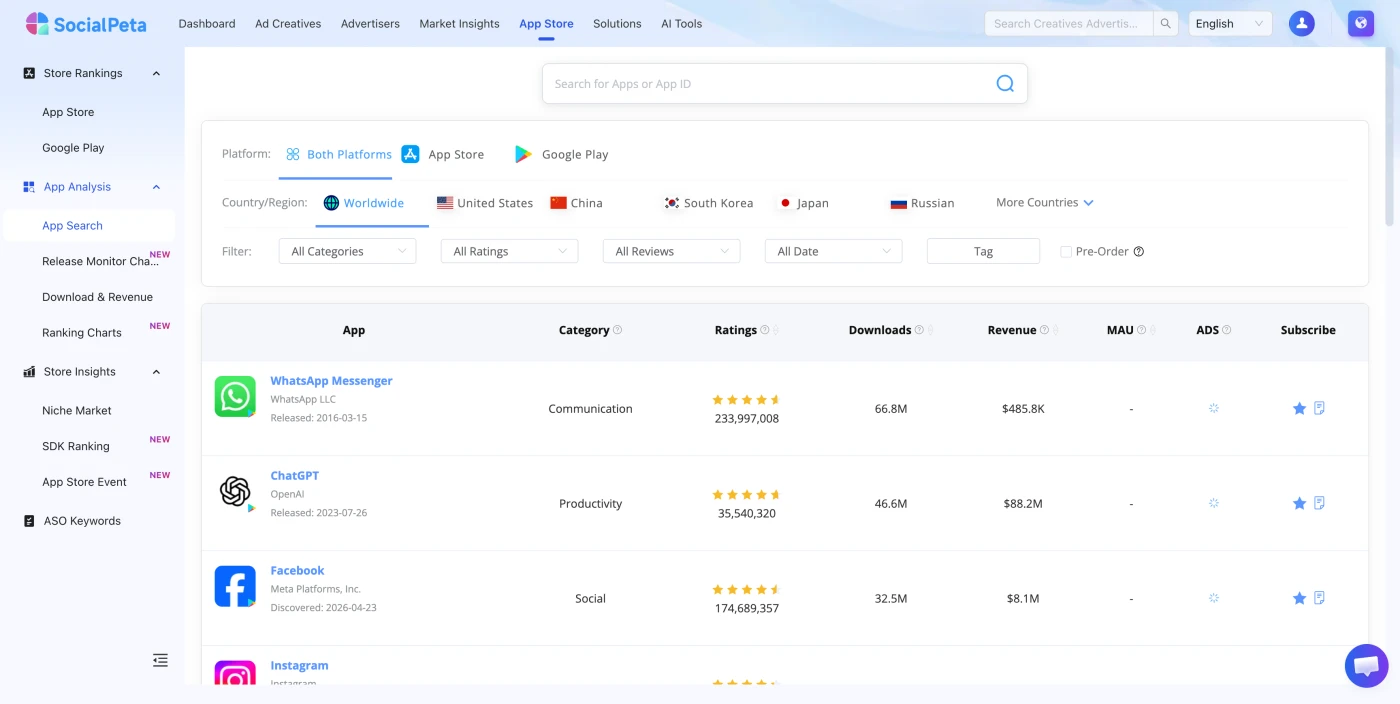Open the WhatsApp Messenger app icon
Screen dimensions: 1400x704
coord(235,397)
